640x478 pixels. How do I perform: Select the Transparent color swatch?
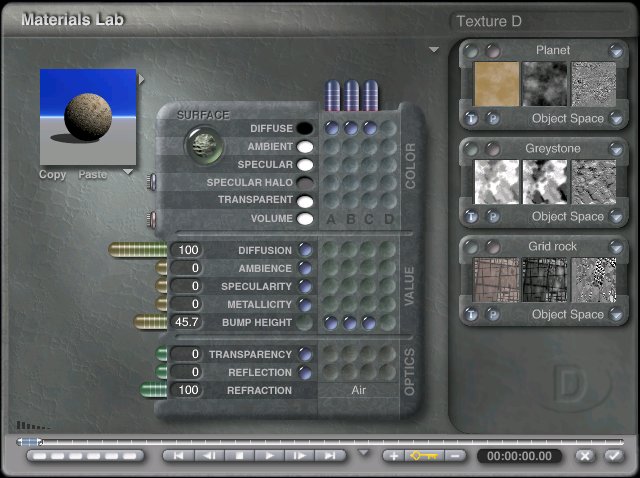pos(304,201)
